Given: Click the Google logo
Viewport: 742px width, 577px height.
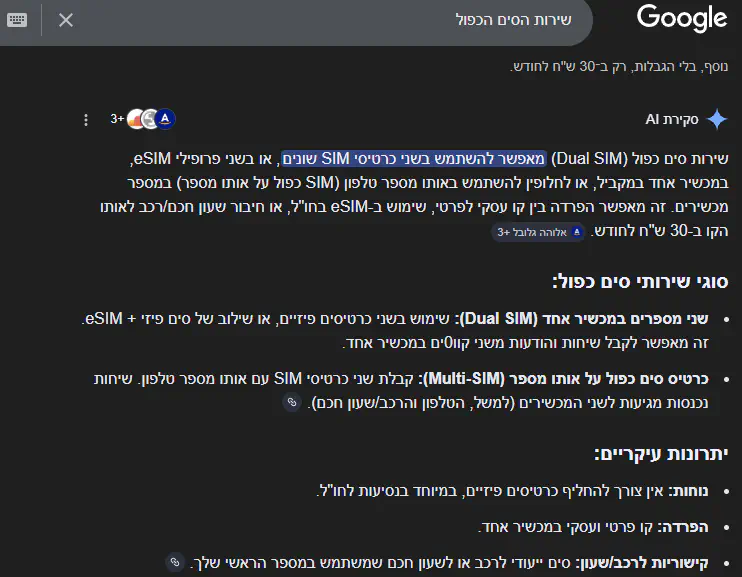Looking at the screenshot, I should click(x=682, y=18).
